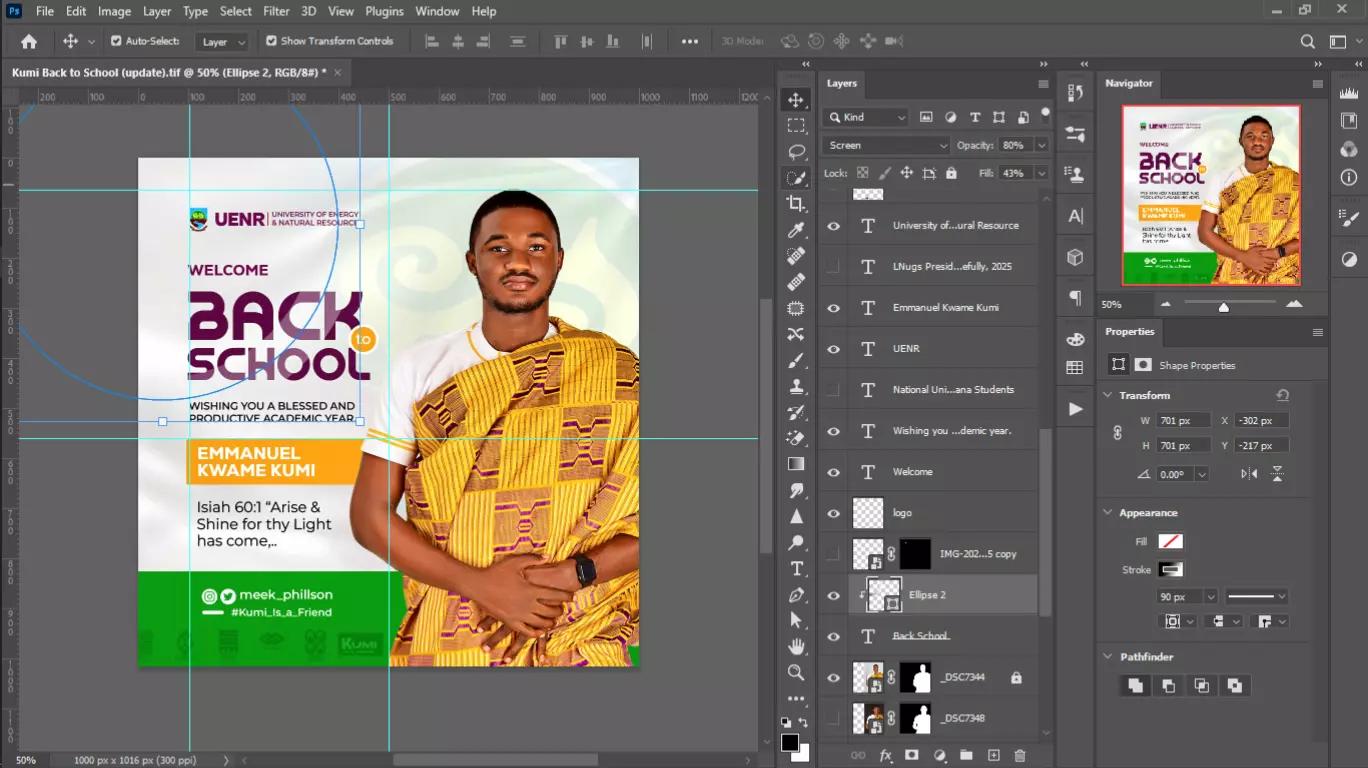Viewport: 1368px width, 768px height.
Task: Select the Horizontal Type tool
Action: click(x=796, y=568)
